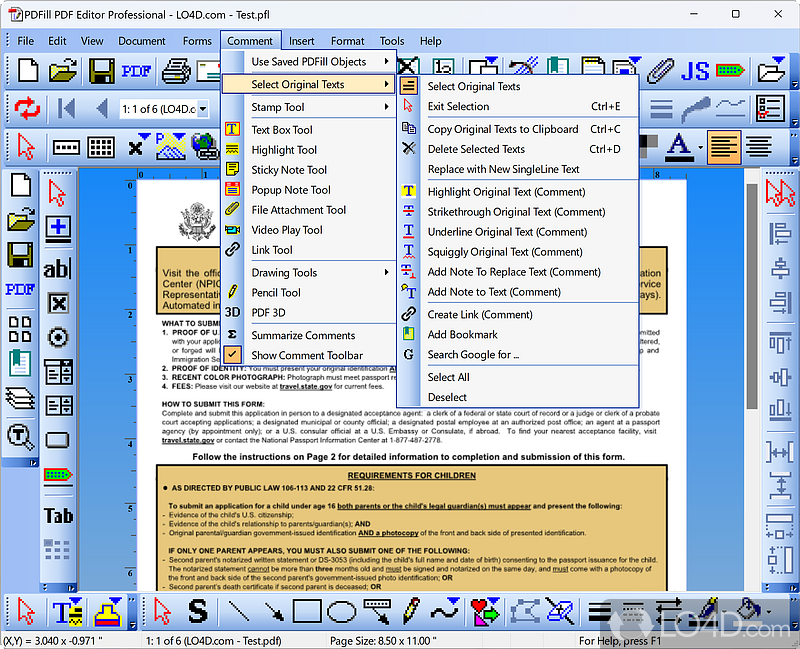Click Search Google for ... entry
This screenshot has height=649, width=800.
click(x=518, y=354)
